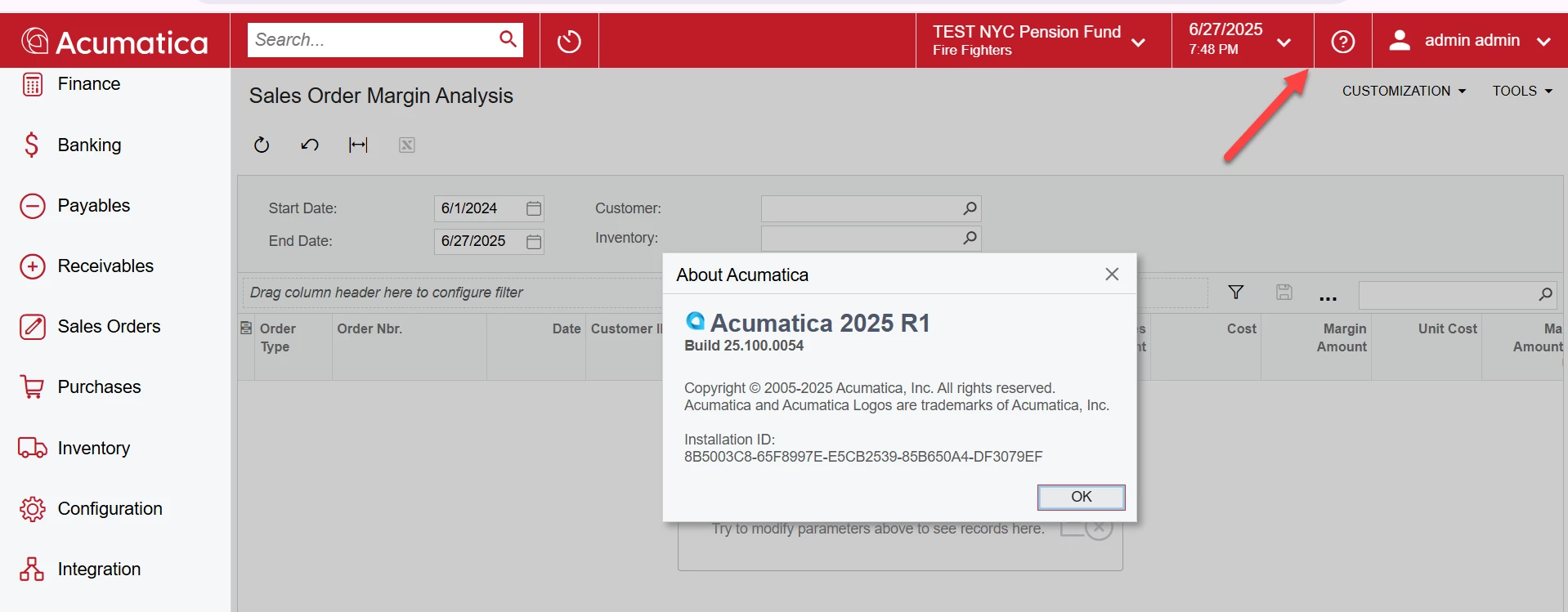This screenshot has height=612, width=1568.
Task: Open Sales Orders workspace in sidebar
Action: point(109,326)
